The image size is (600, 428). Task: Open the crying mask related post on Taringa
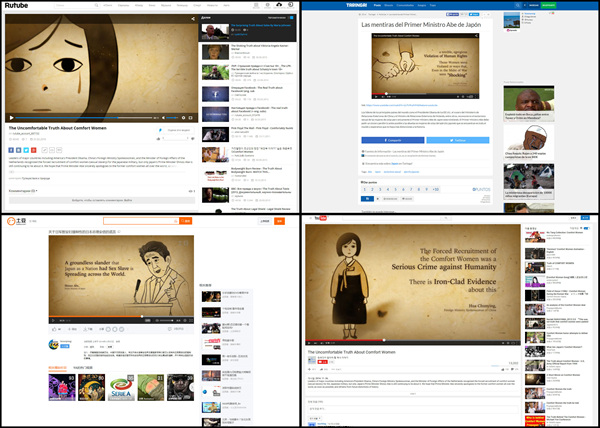coord(528,138)
